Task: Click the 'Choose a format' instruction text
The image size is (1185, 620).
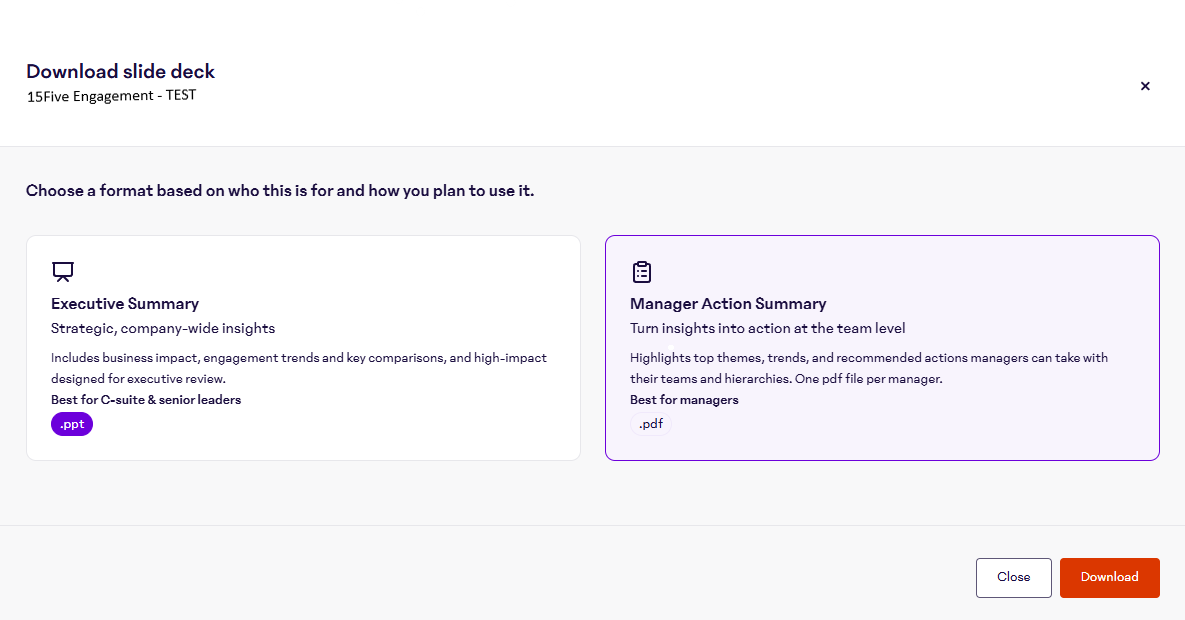Action: 280,191
